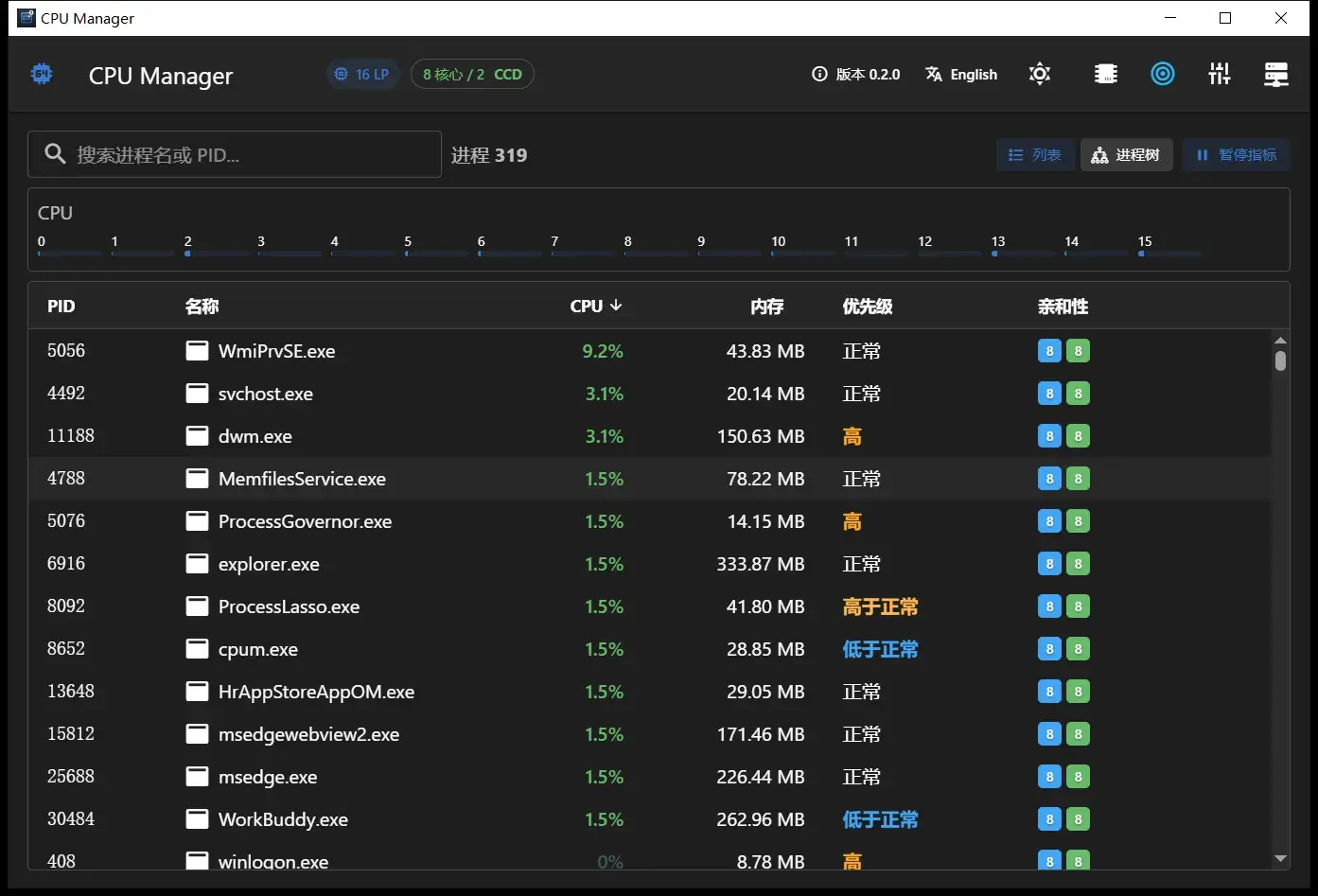This screenshot has height=896, width=1318.
Task: Select the msedgewebview2.exe process name
Action: point(308,734)
